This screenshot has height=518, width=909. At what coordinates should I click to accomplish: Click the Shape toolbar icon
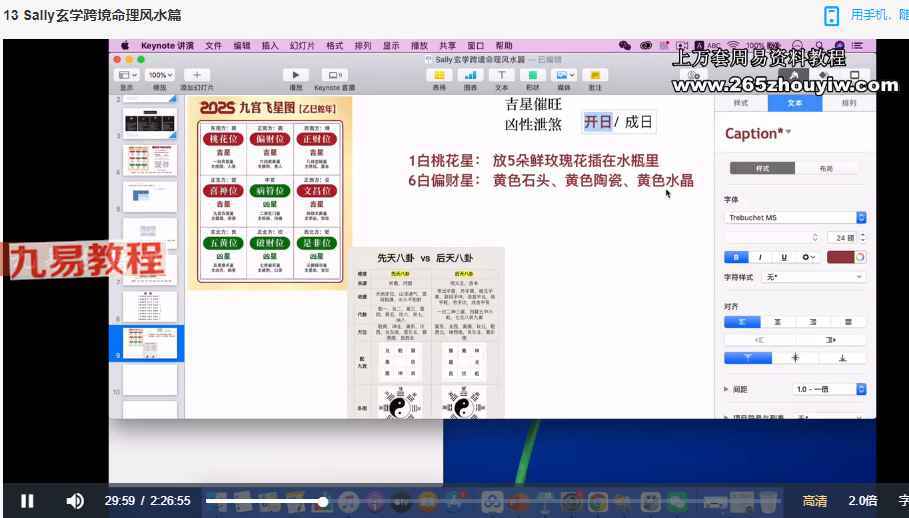coord(532,75)
